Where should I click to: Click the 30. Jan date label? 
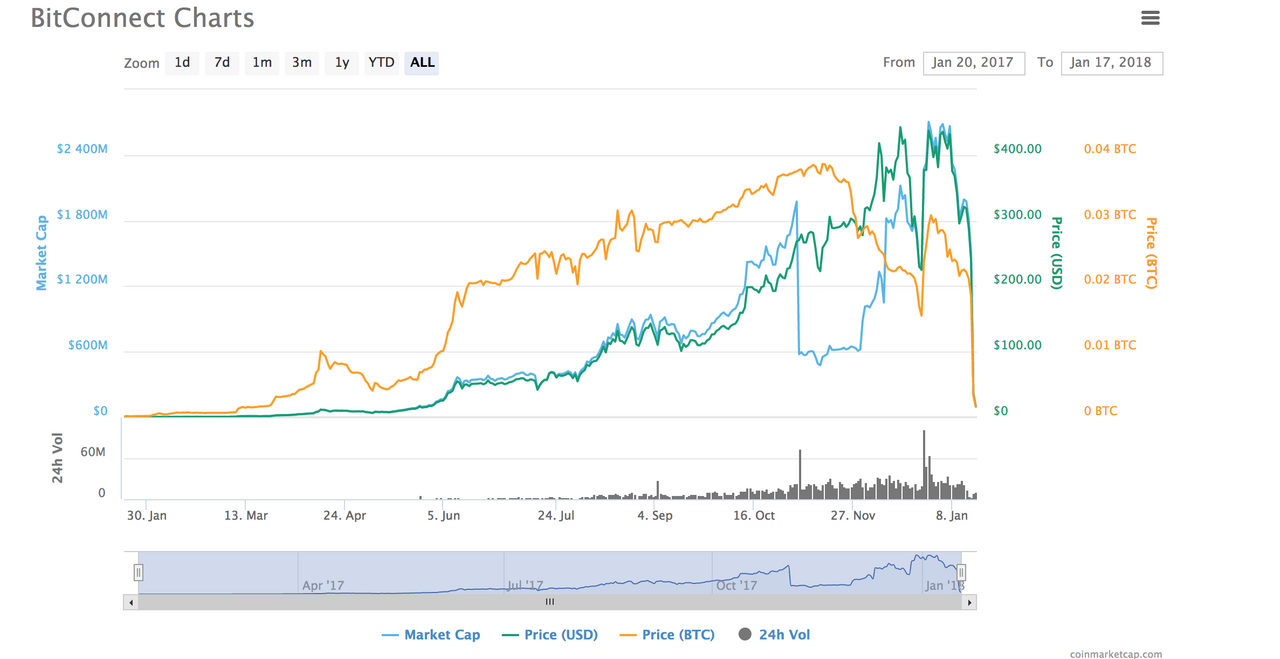coord(148,516)
